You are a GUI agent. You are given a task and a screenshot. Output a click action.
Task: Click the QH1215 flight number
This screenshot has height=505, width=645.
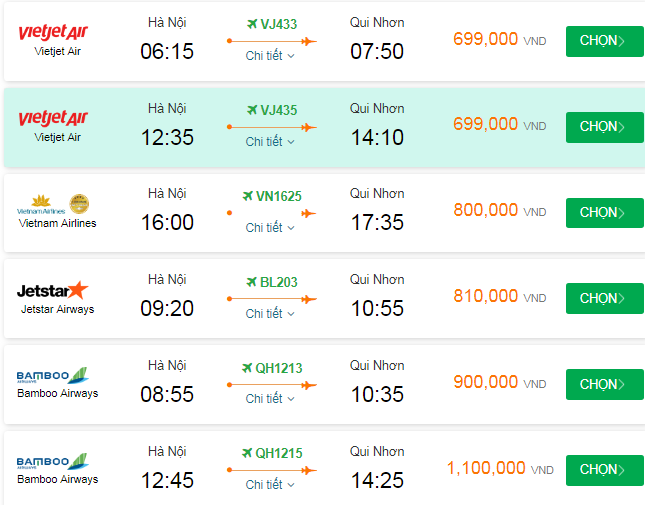(278, 453)
